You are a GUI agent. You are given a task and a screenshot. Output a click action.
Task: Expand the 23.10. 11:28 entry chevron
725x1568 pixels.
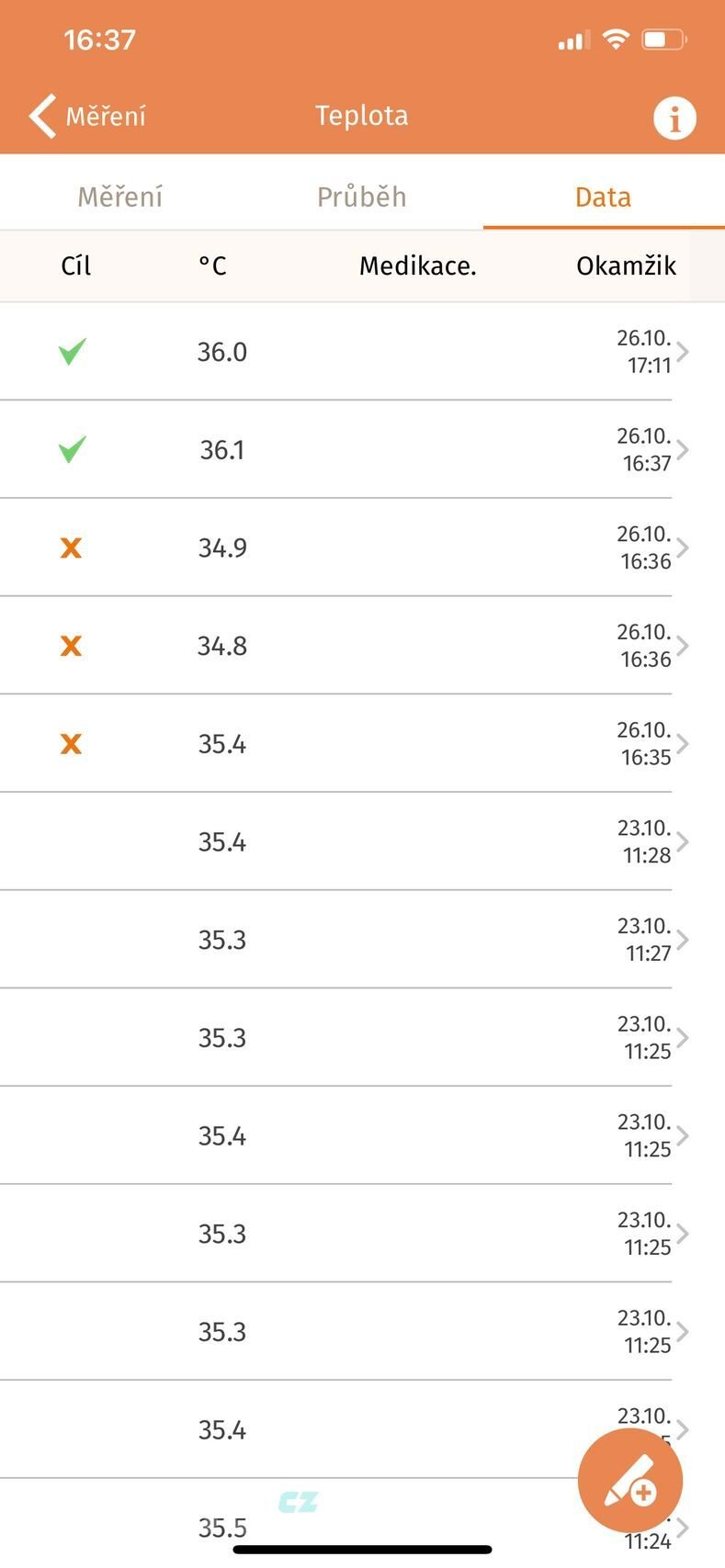coord(683,842)
